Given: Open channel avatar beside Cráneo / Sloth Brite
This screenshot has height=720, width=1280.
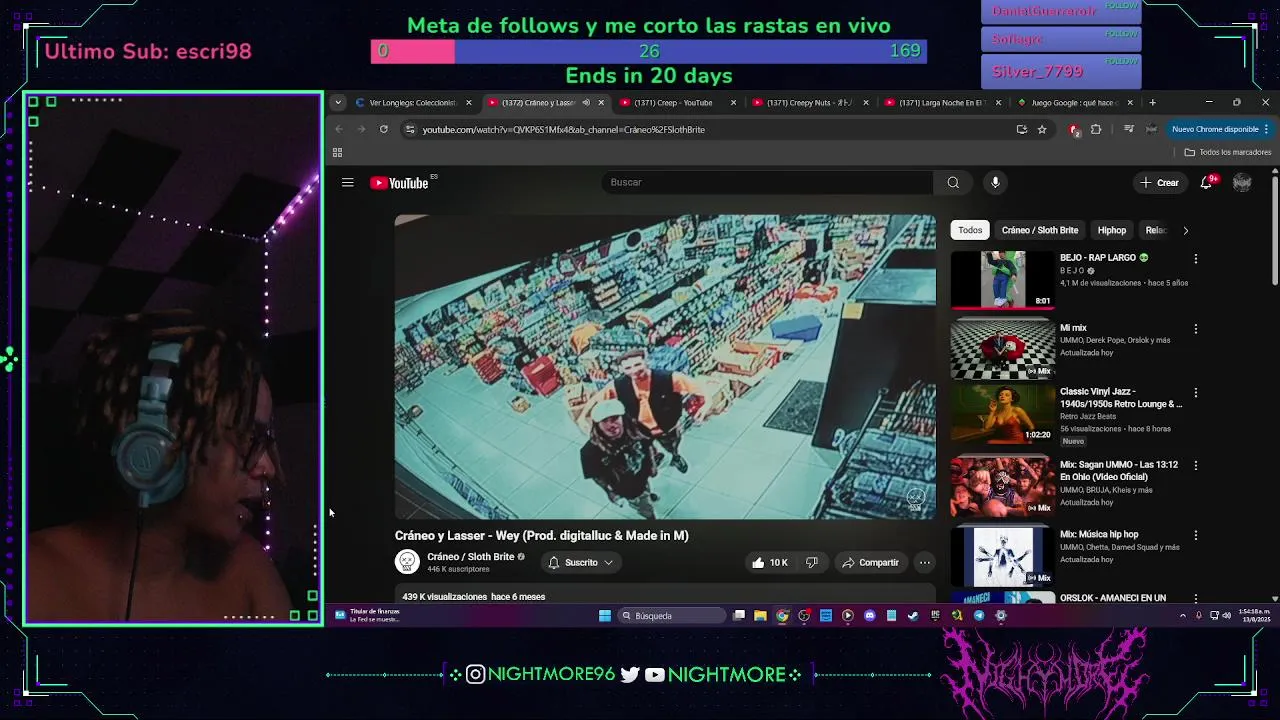Looking at the screenshot, I should click(x=407, y=562).
